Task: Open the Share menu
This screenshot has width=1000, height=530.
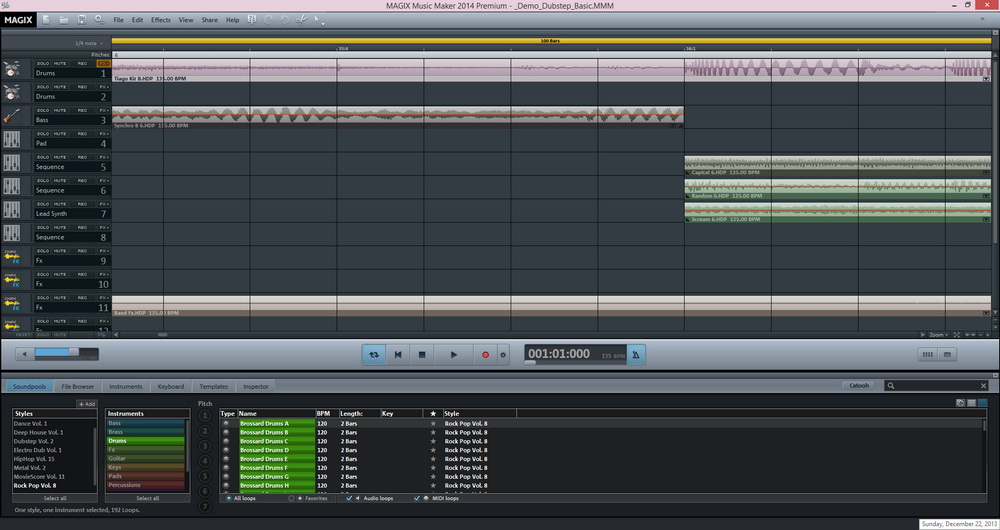Action: (x=210, y=20)
